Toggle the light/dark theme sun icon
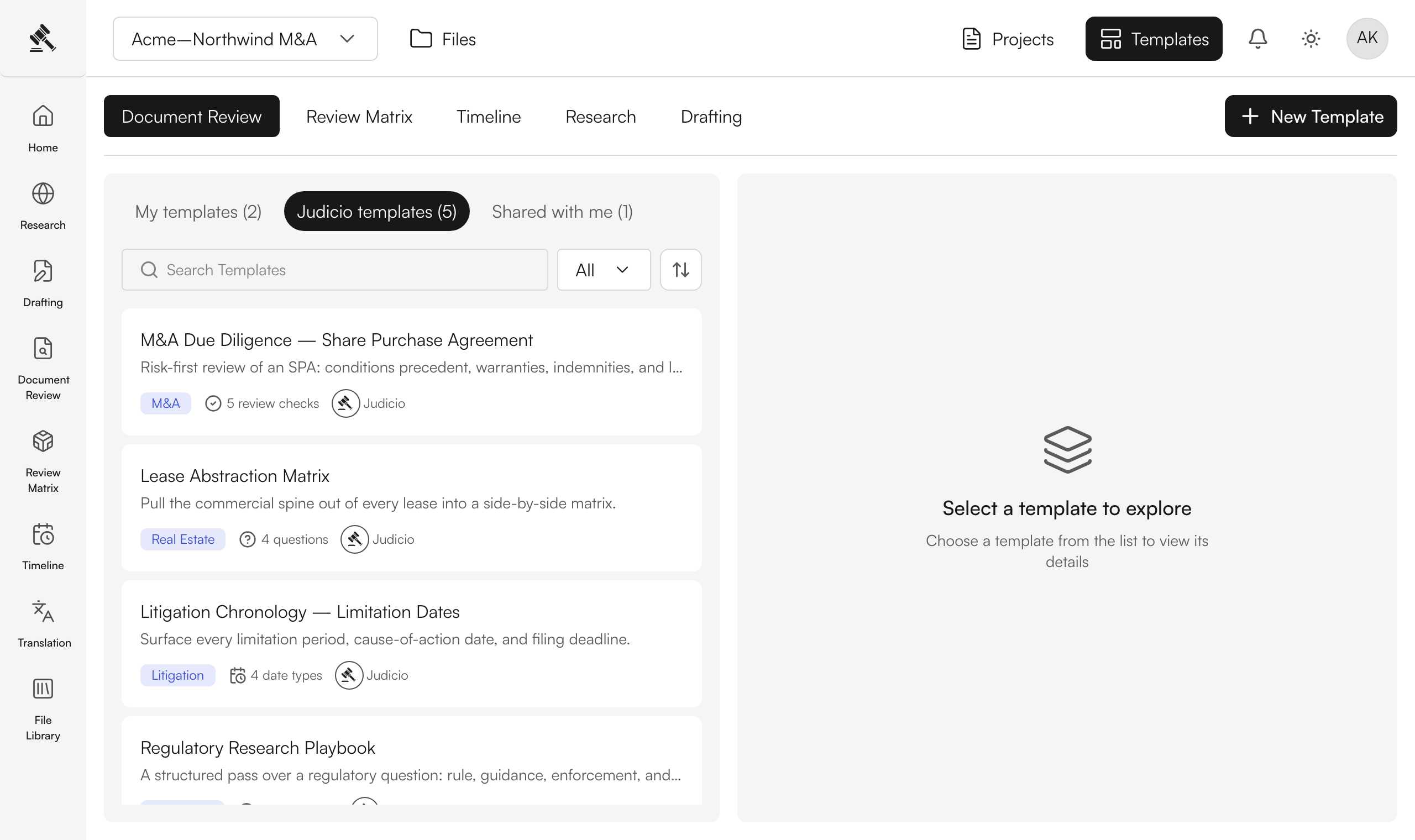 (x=1311, y=39)
